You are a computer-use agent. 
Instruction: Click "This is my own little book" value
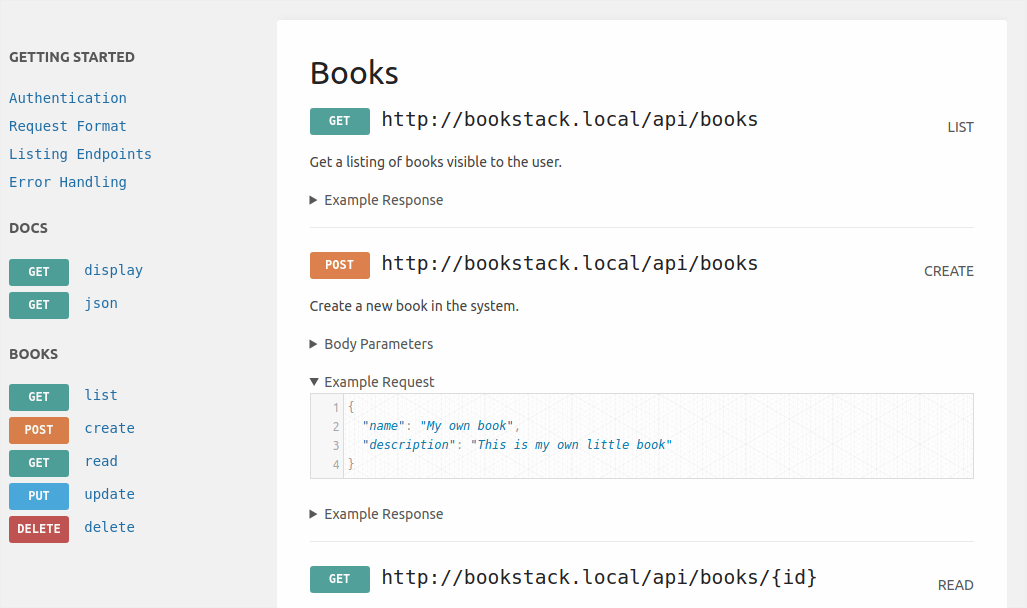click(x=571, y=445)
